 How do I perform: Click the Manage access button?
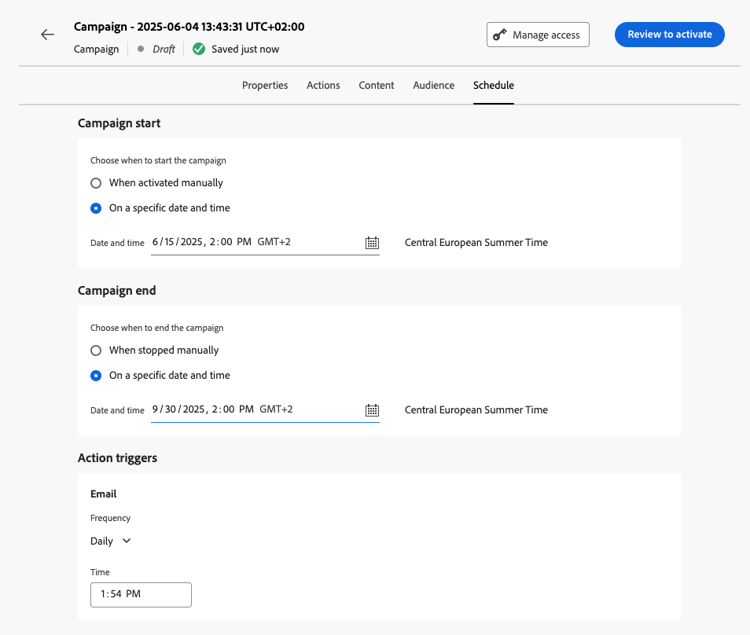point(538,35)
